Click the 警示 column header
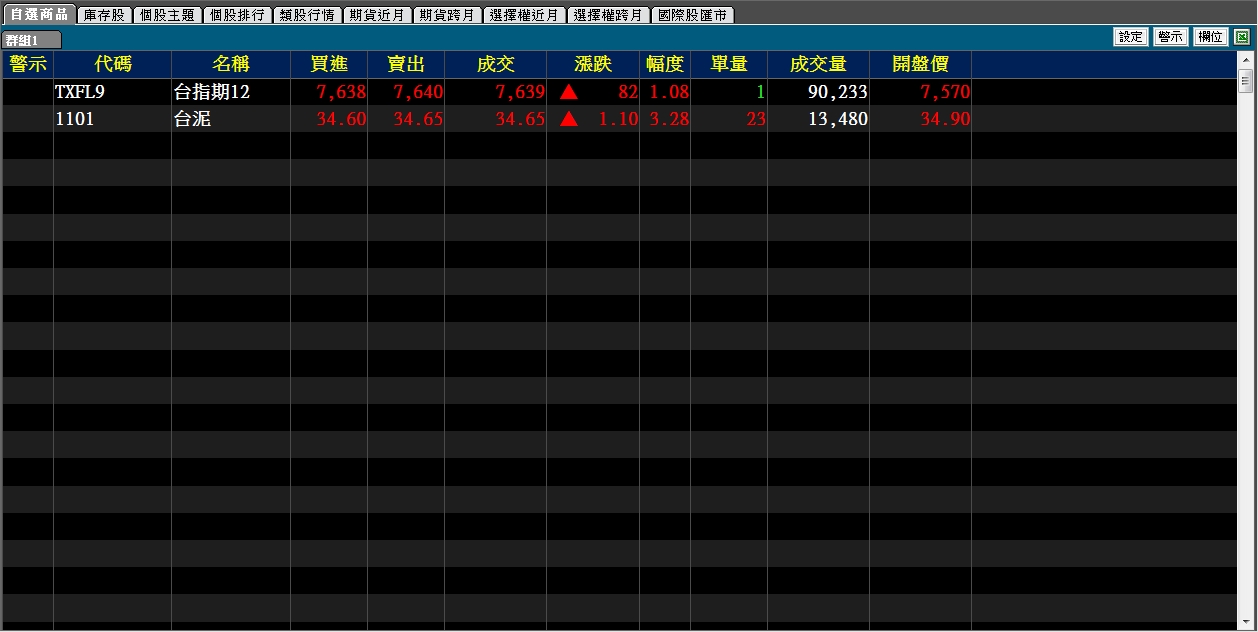 pyautogui.click(x=28, y=64)
